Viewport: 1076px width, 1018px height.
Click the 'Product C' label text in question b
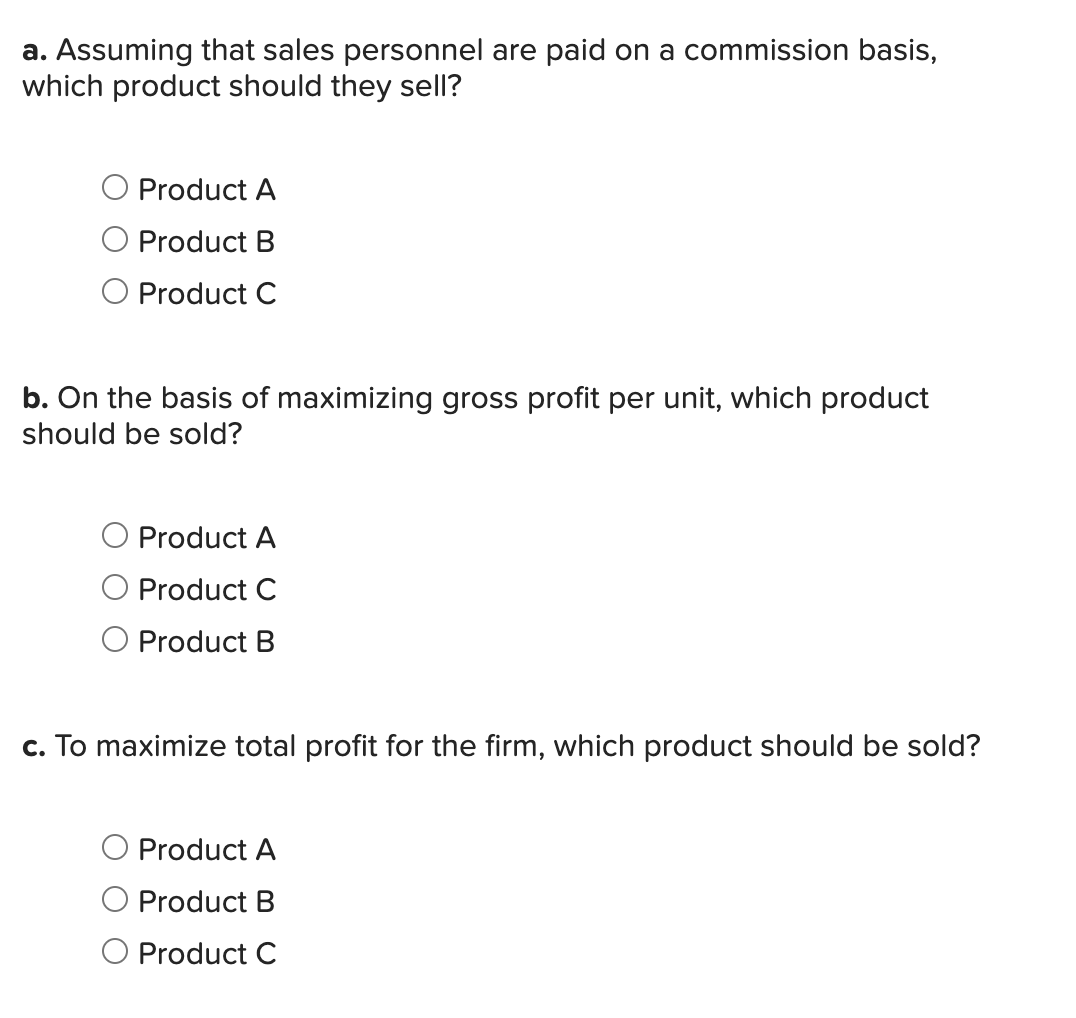tap(207, 590)
